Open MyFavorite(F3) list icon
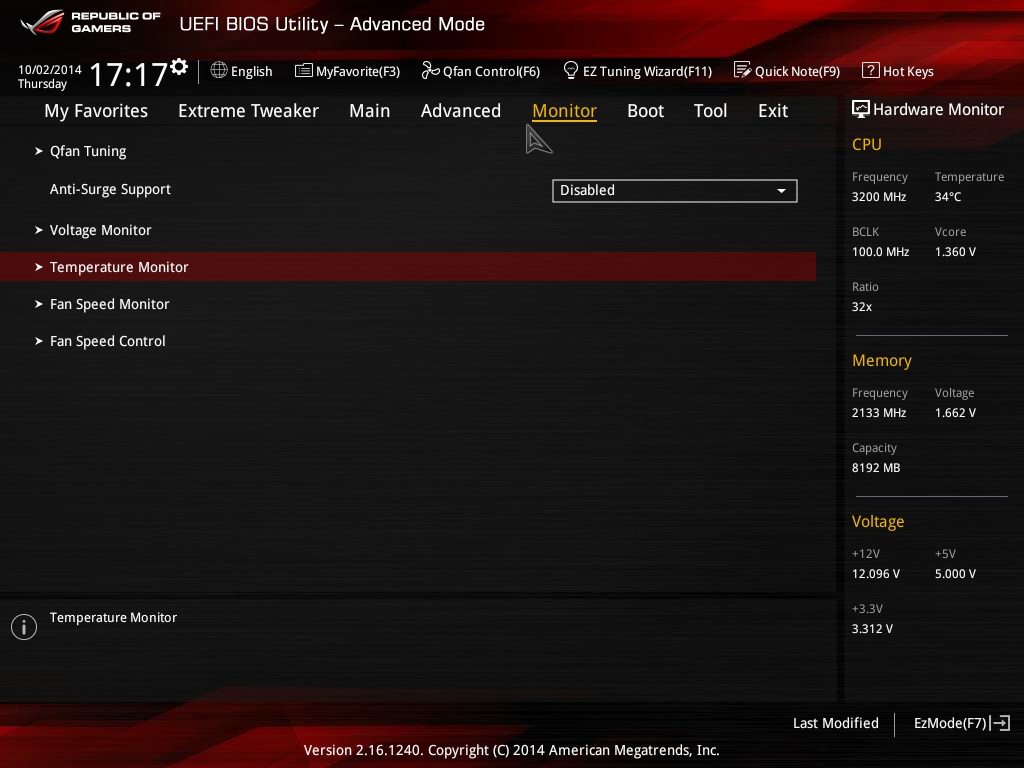The height and width of the screenshot is (768, 1024). point(304,71)
